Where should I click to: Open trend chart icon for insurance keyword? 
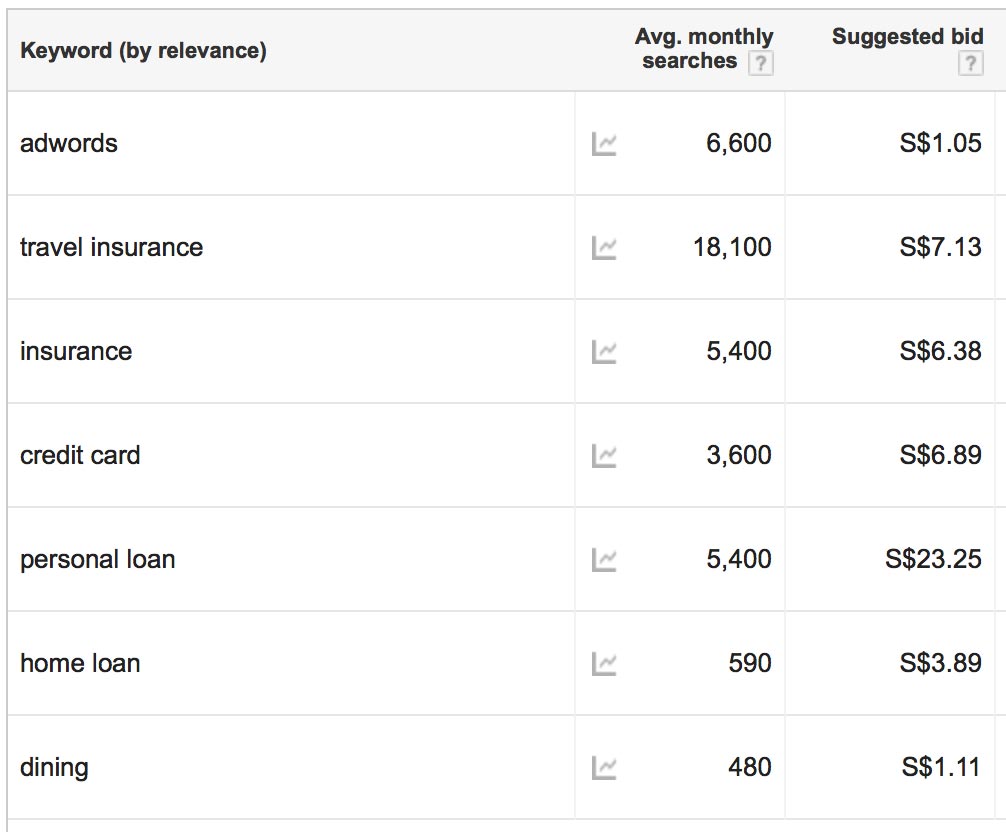(604, 352)
